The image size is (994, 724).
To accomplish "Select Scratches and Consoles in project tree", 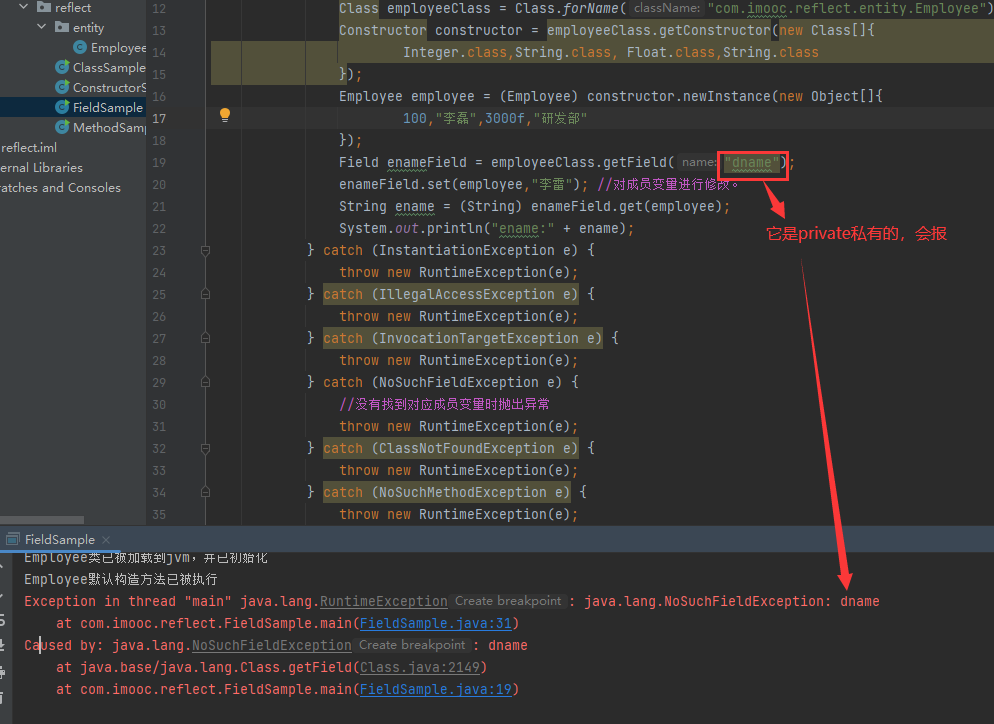I will point(60,188).
